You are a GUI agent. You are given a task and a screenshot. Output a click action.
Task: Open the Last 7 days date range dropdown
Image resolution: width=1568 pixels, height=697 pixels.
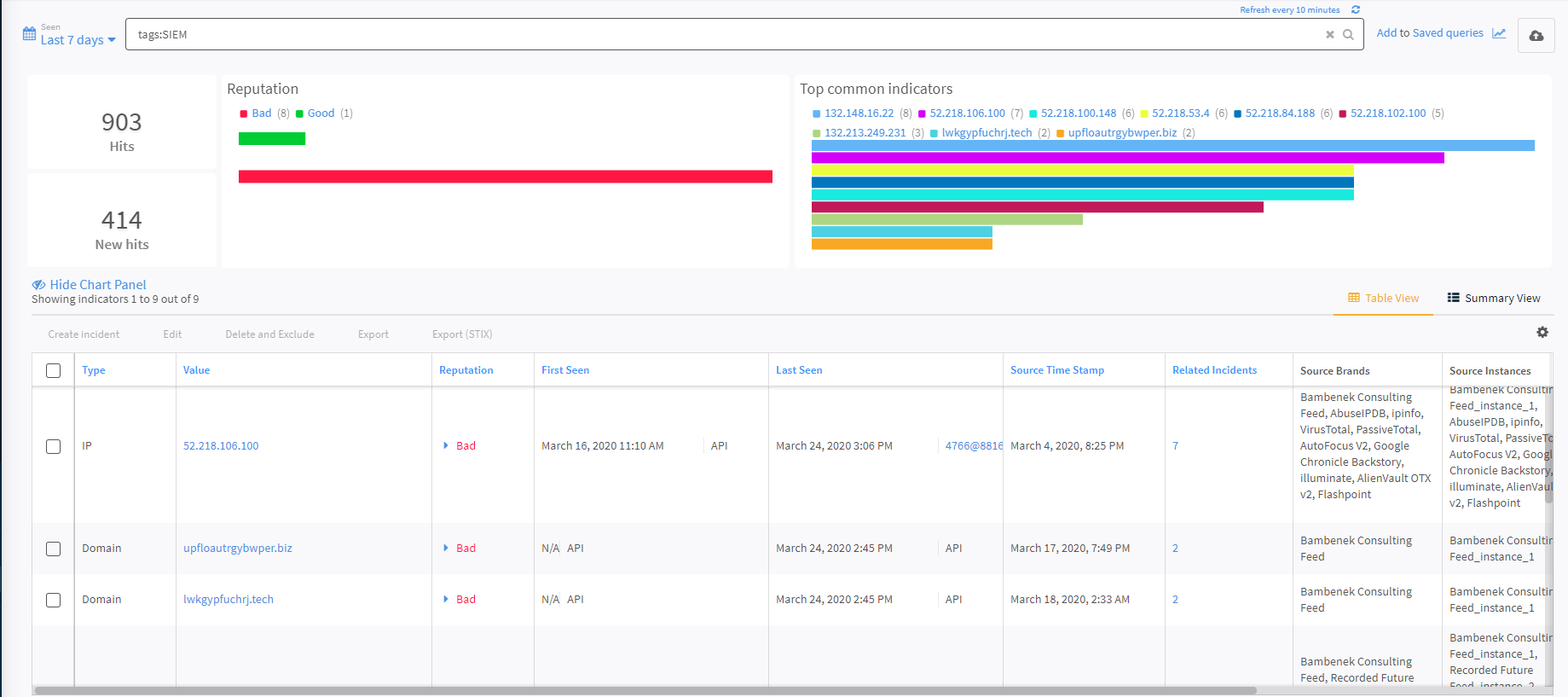click(78, 40)
